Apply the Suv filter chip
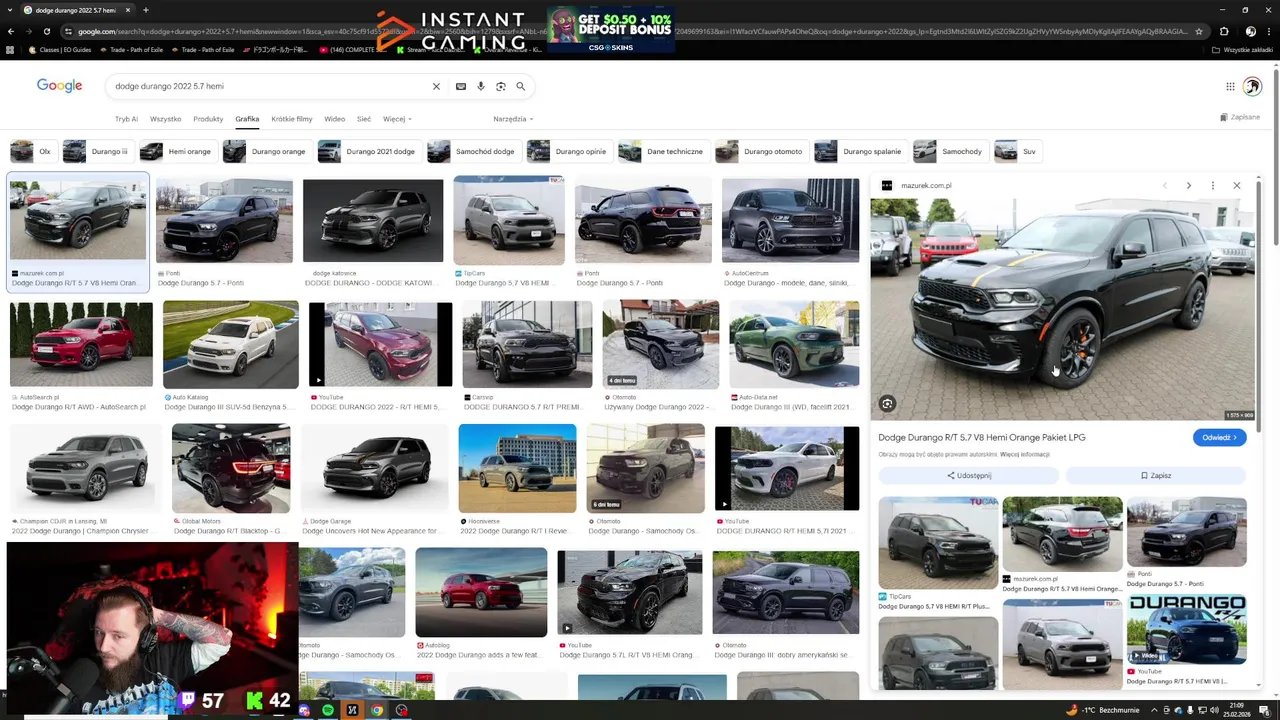 1017,151
